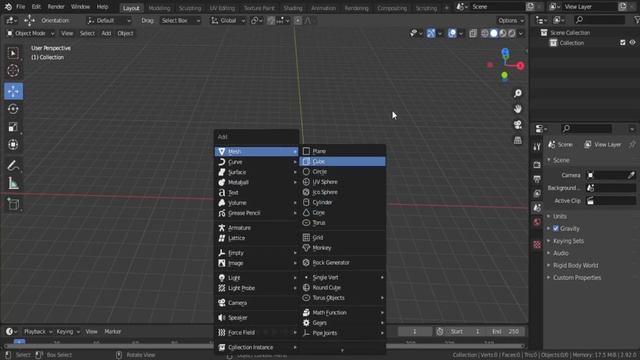Open the Global transform orientation dropdown
The image size is (640, 360).
(228, 20)
